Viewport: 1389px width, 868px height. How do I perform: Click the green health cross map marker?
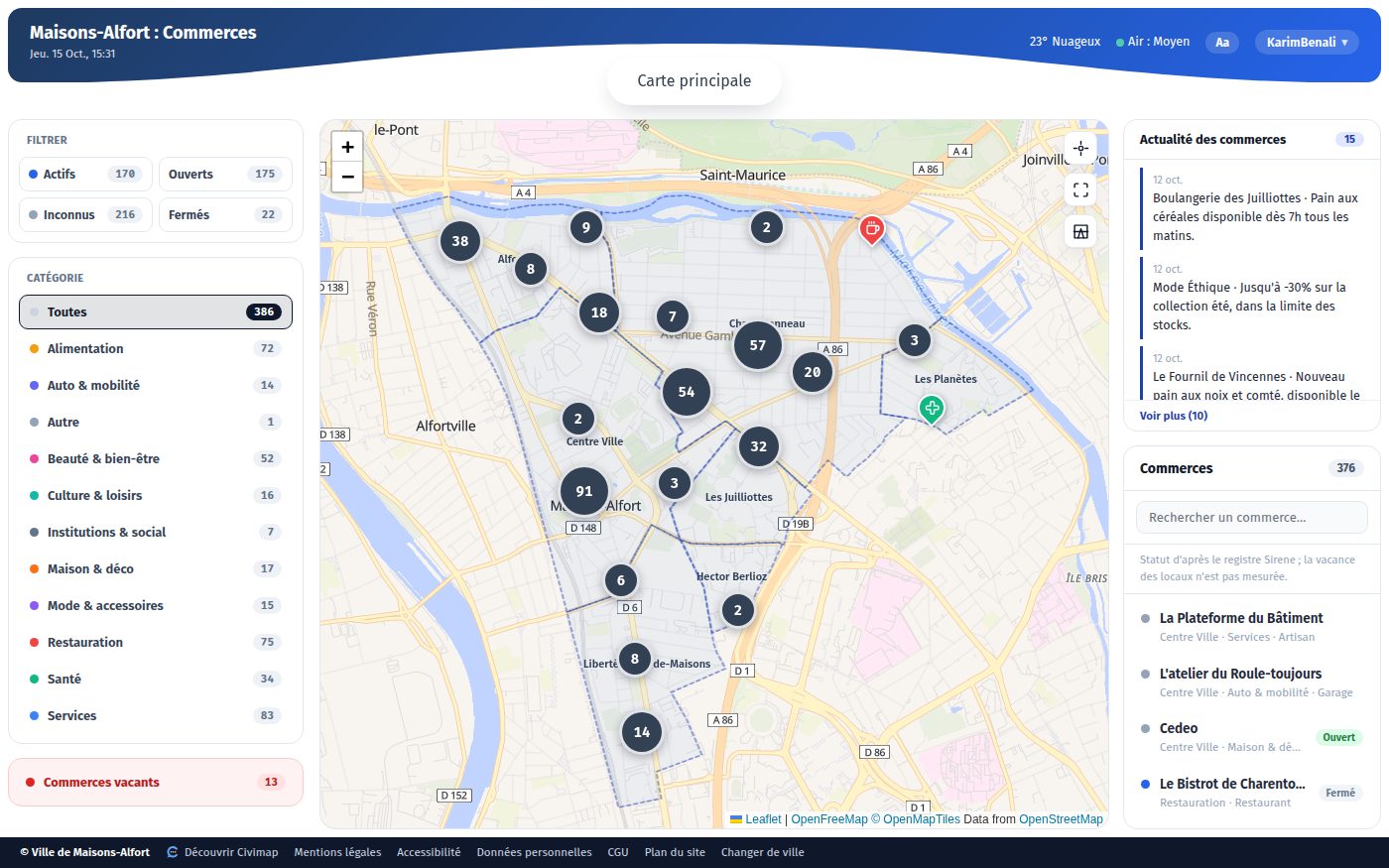coord(931,409)
